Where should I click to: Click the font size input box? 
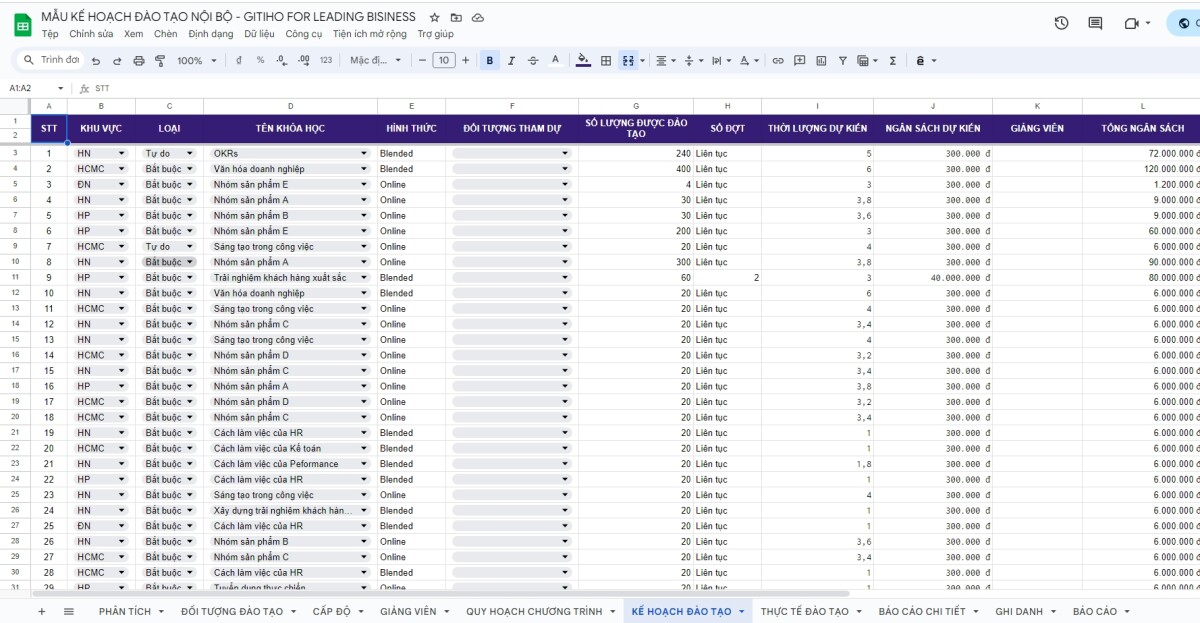[444, 61]
